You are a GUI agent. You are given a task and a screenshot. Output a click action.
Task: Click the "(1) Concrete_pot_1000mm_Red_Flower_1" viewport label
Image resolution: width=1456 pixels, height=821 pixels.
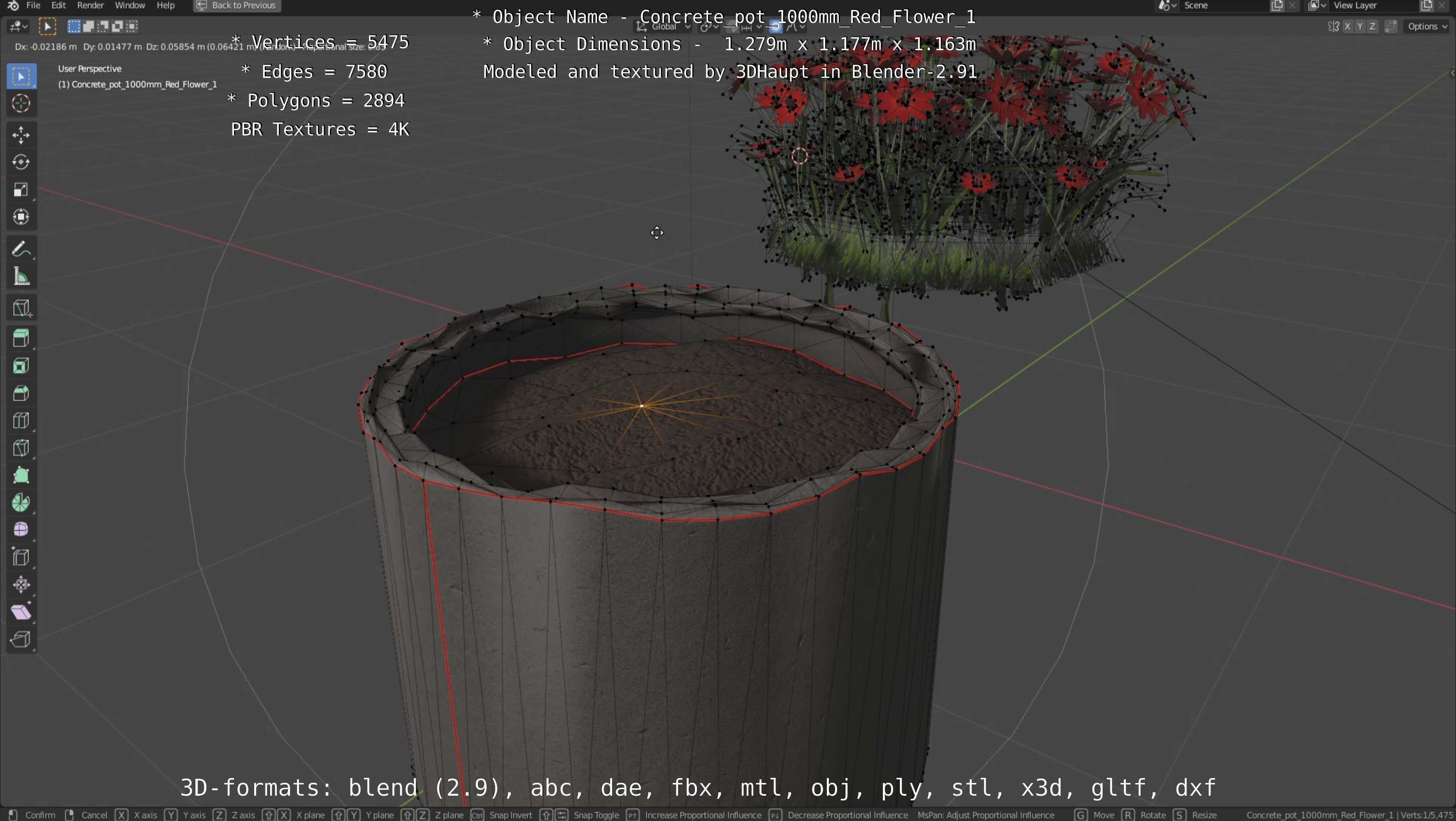coord(137,84)
